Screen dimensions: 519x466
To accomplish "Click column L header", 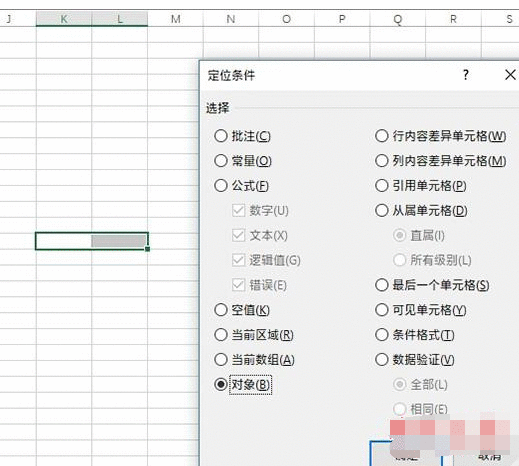I will click(x=120, y=19).
